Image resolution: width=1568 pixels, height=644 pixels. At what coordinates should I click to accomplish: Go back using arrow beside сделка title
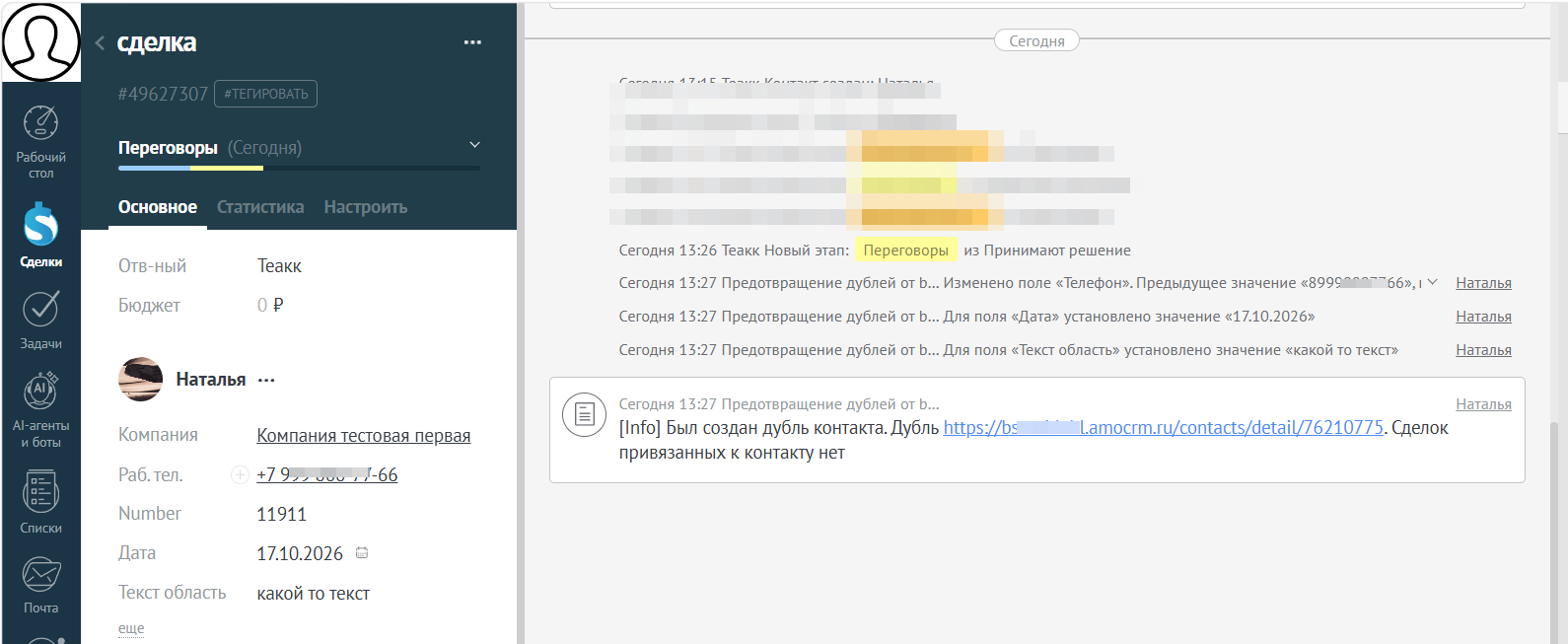click(100, 42)
